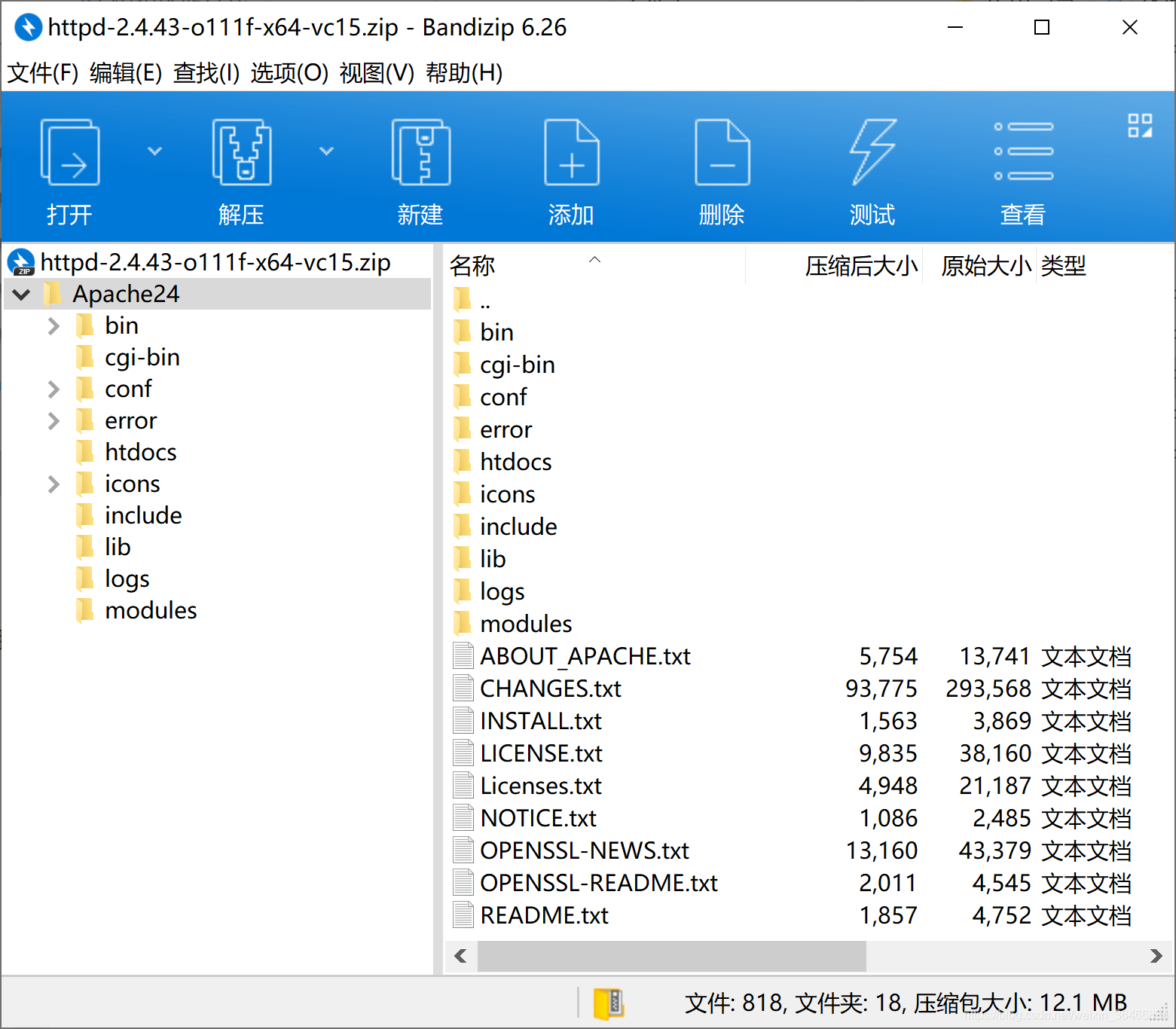Expand the conf folder in tree
The height and width of the screenshot is (1029, 1176).
[53, 389]
